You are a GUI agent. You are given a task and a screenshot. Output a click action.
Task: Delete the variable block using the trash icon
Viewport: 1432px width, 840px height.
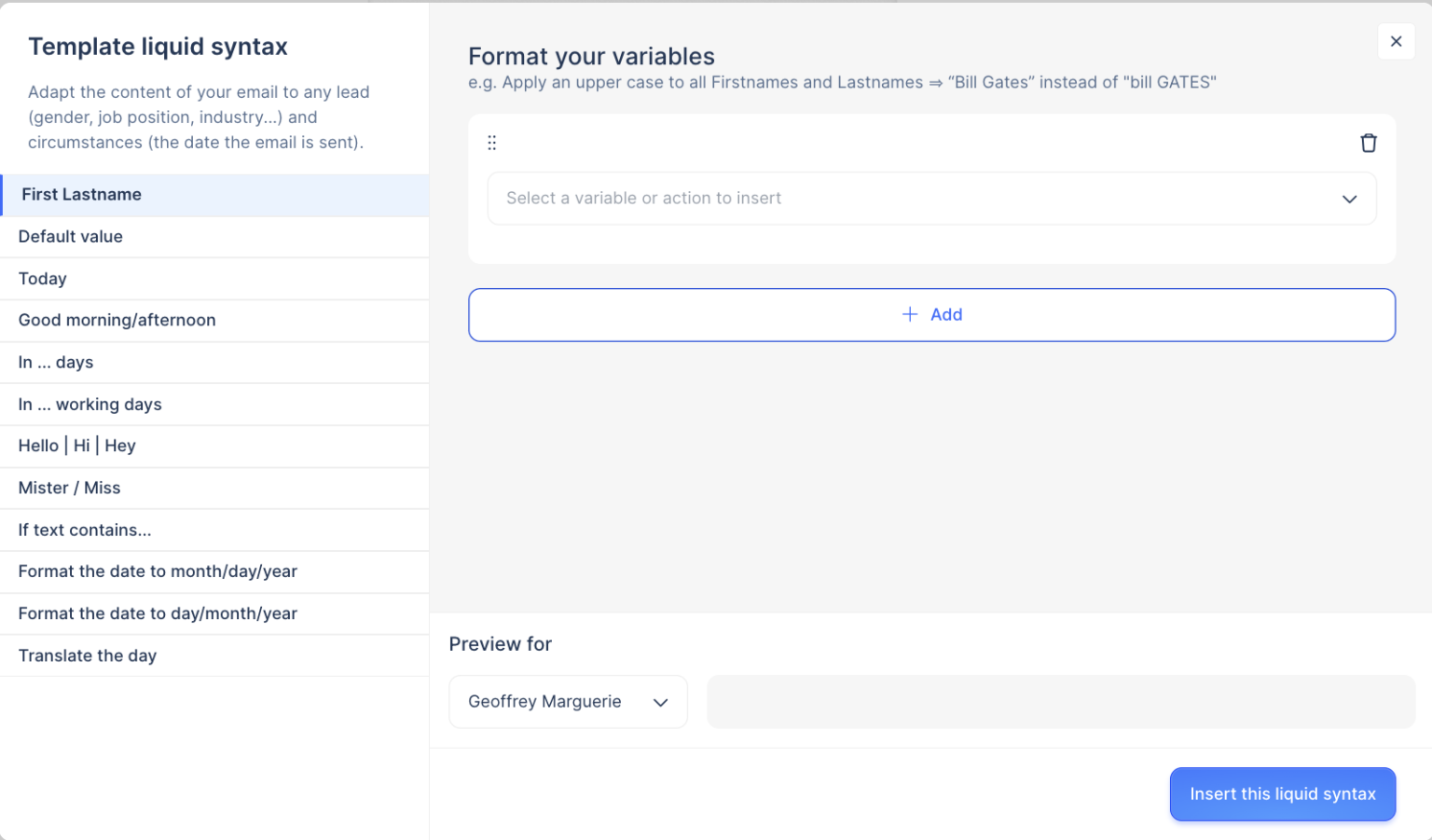point(1369,143)
